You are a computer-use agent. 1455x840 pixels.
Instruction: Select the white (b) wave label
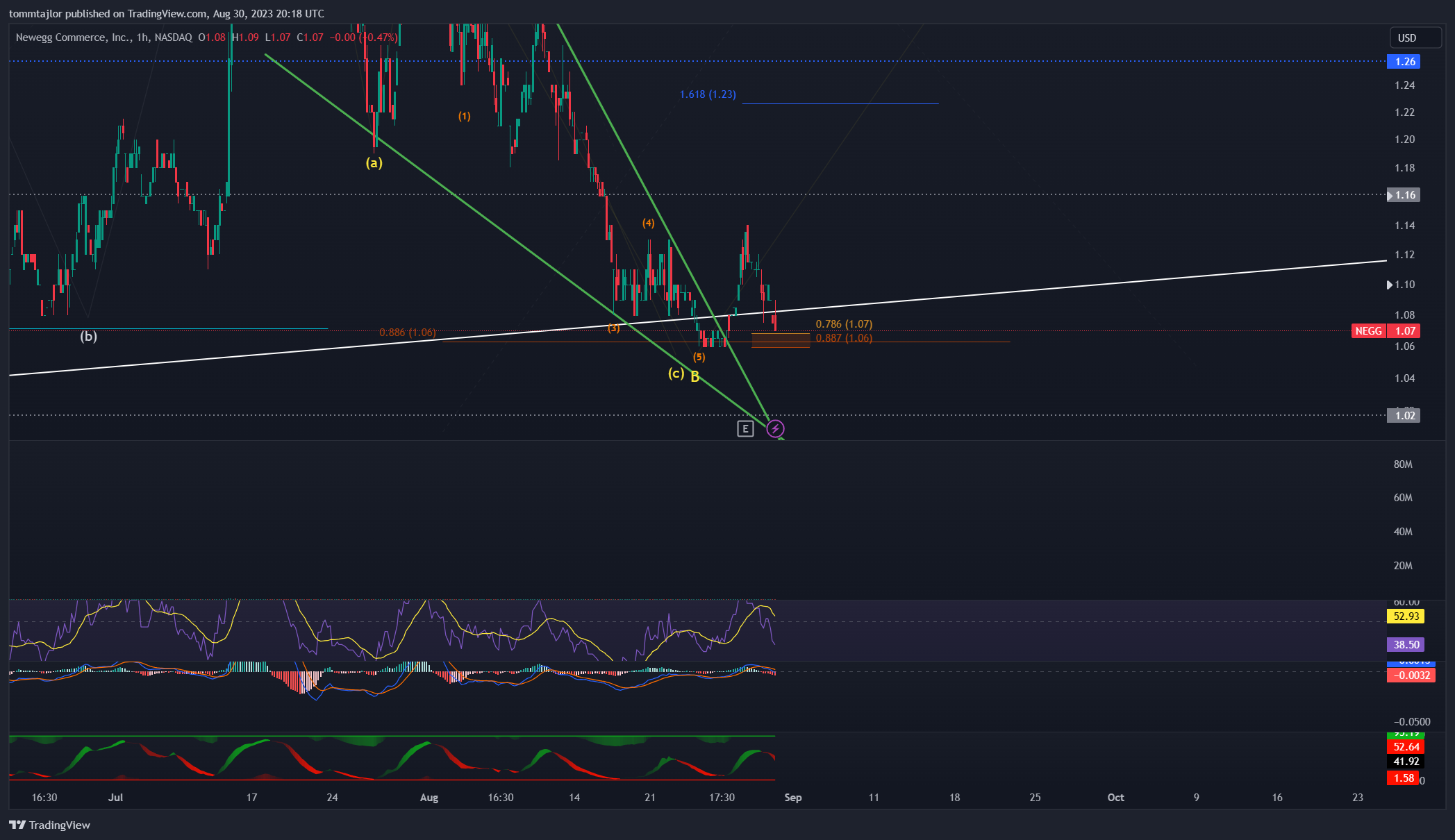[88, 337]
